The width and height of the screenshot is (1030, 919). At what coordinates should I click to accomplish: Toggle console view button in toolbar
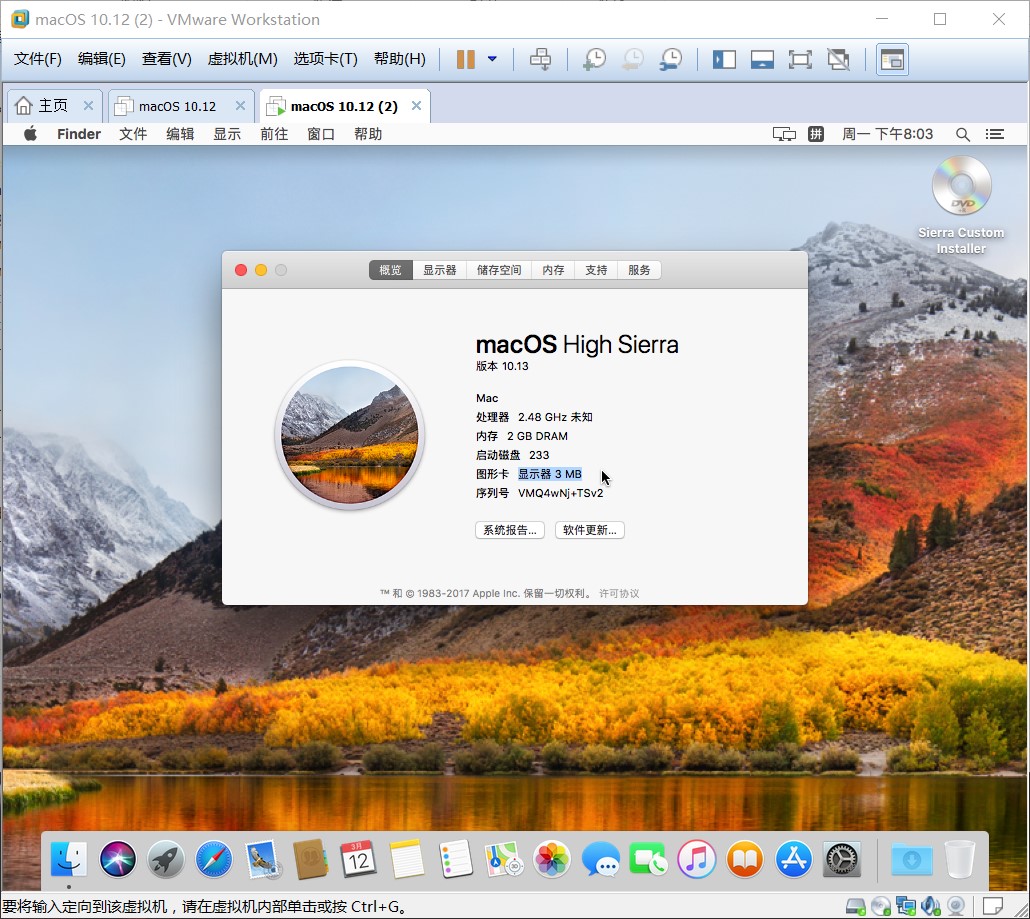point(892,60)
